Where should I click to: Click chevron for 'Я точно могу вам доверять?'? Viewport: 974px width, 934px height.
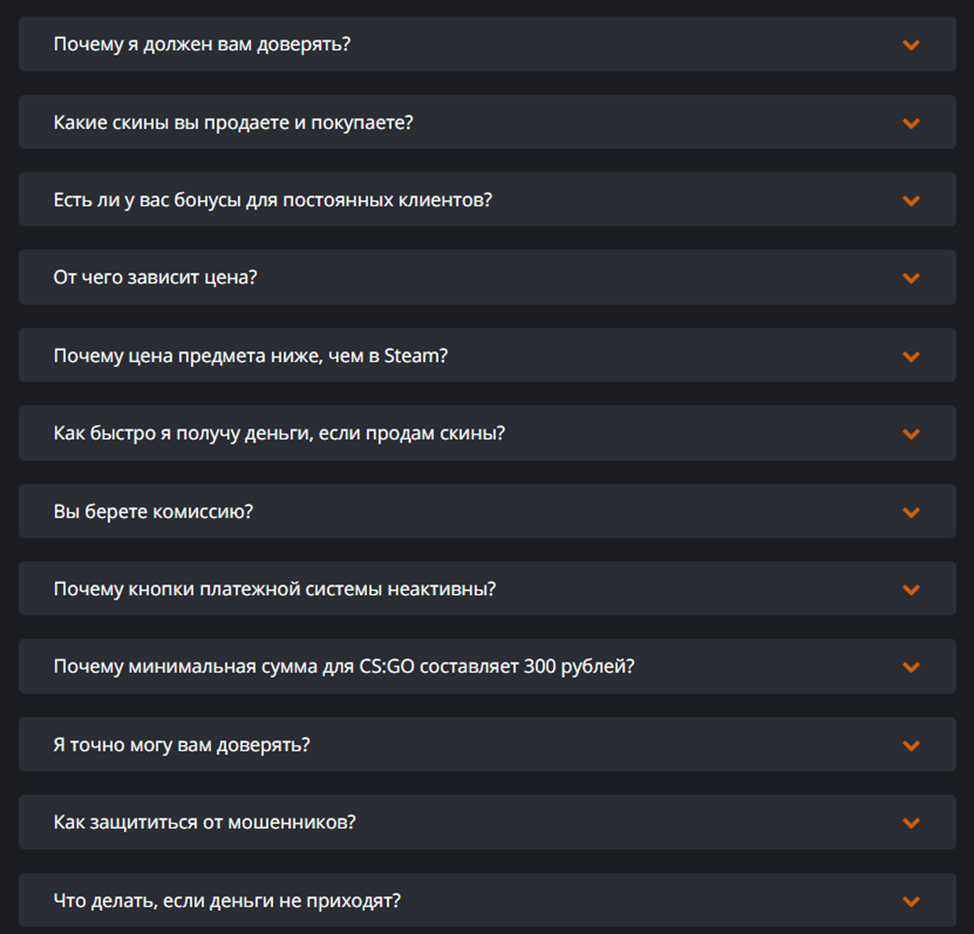pos(910,745)
